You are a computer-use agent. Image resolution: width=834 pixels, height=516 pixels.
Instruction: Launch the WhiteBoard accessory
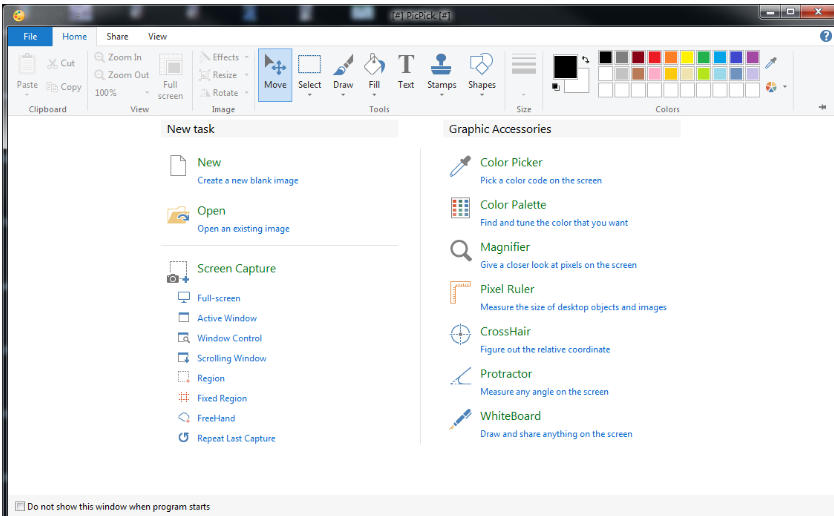coord(510,416)
